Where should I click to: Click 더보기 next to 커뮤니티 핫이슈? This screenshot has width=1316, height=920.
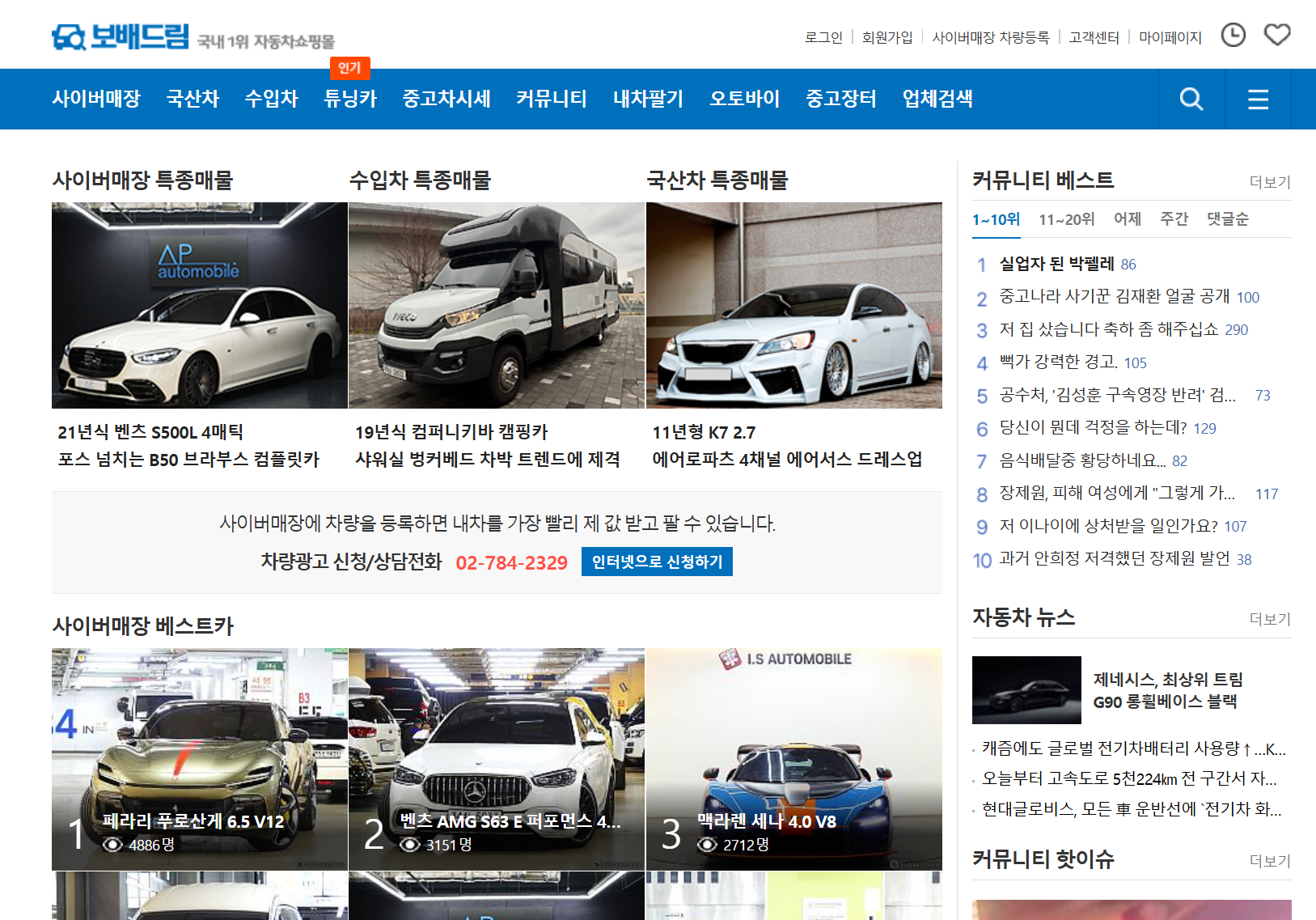point(1270,861)
